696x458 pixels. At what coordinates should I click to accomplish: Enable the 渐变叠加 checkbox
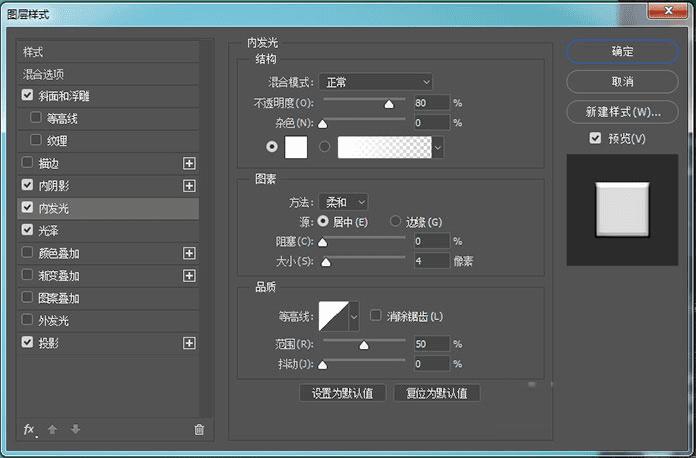(28, 275)
